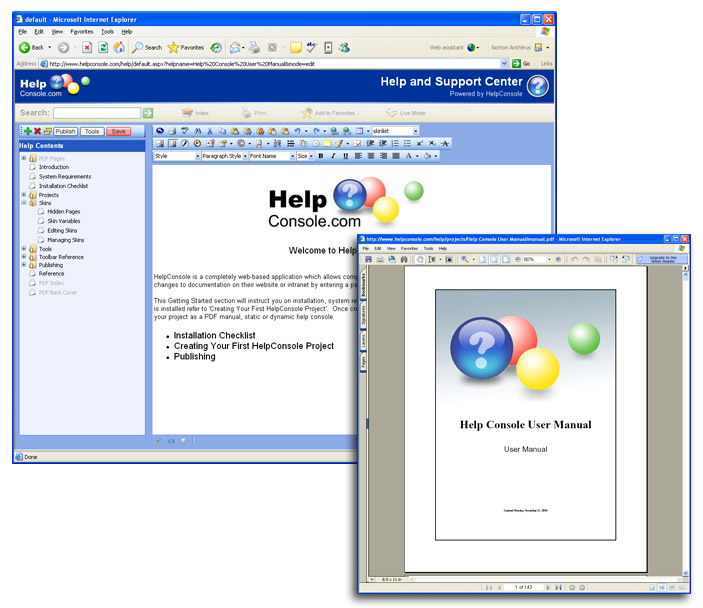Click the Save floppy icon in PDF window
This screenshot has width=703, height=608.
point(368,259)
